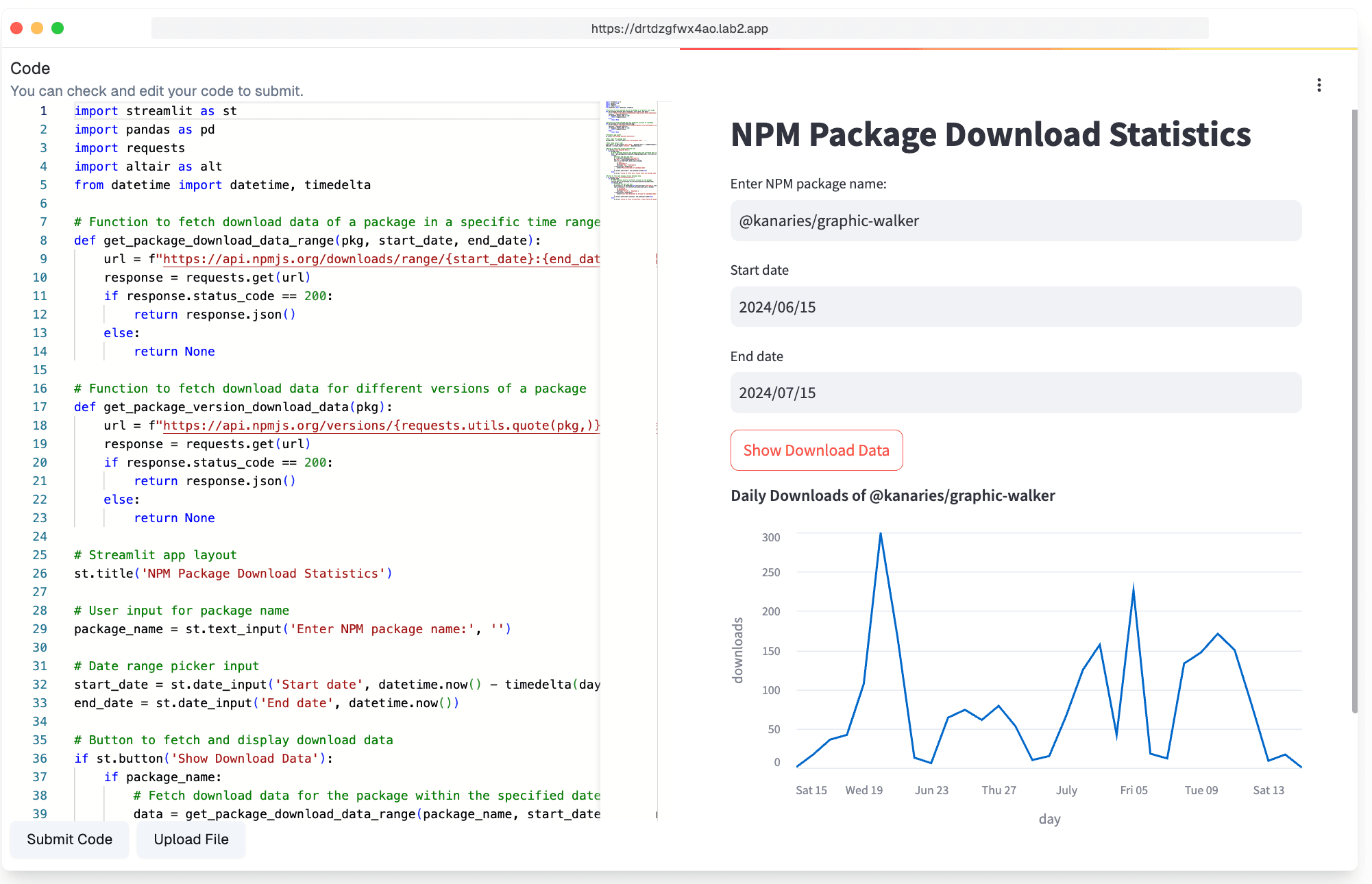Click the api.npmjs.org/versions URL string
1372x884 pixels.
tap(382, 426)
